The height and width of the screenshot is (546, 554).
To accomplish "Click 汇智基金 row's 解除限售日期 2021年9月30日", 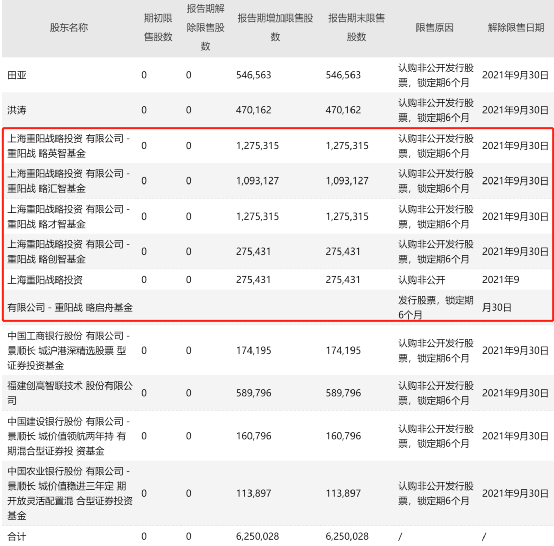I will 515,181.
